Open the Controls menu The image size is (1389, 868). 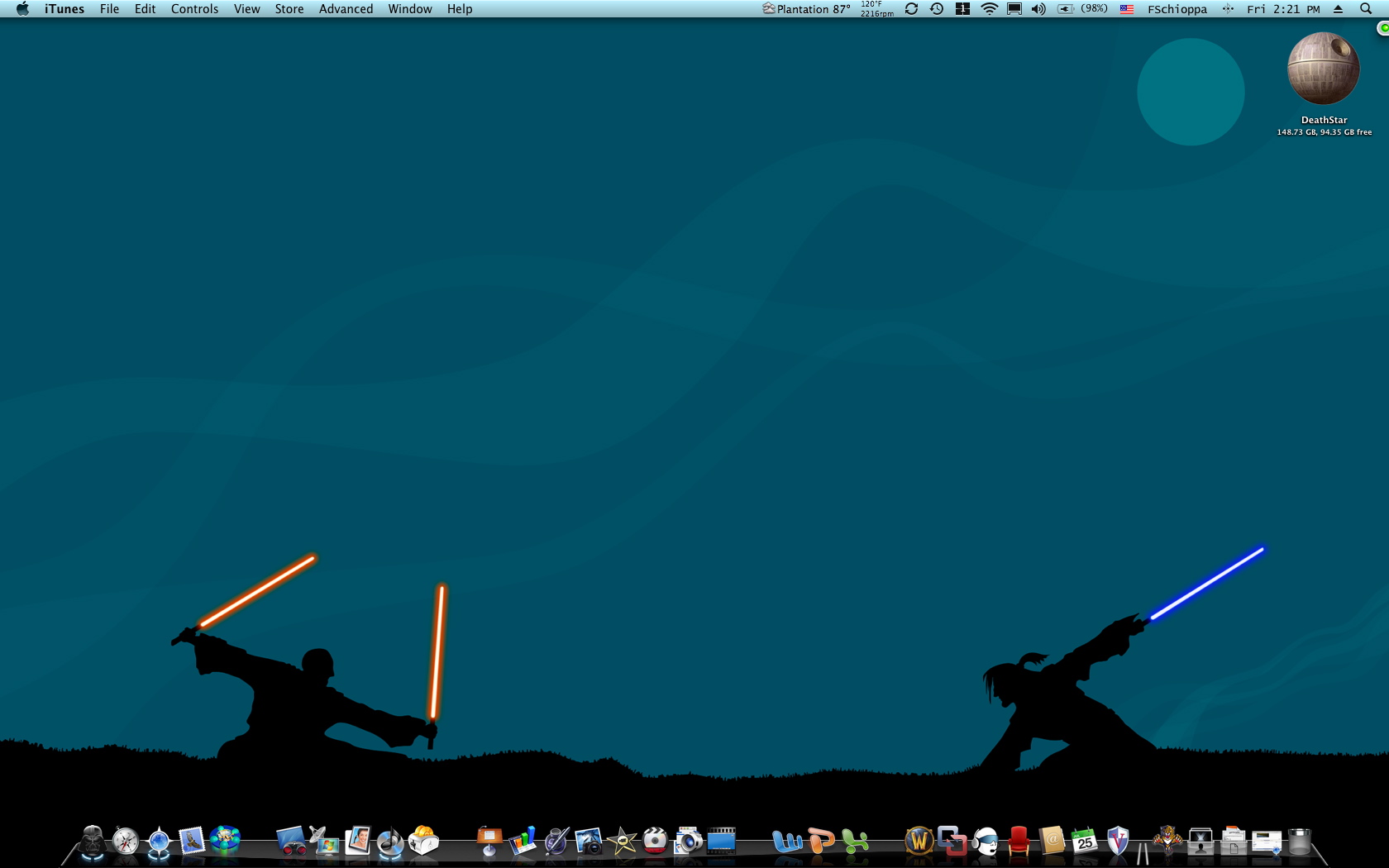pos(194,9)
